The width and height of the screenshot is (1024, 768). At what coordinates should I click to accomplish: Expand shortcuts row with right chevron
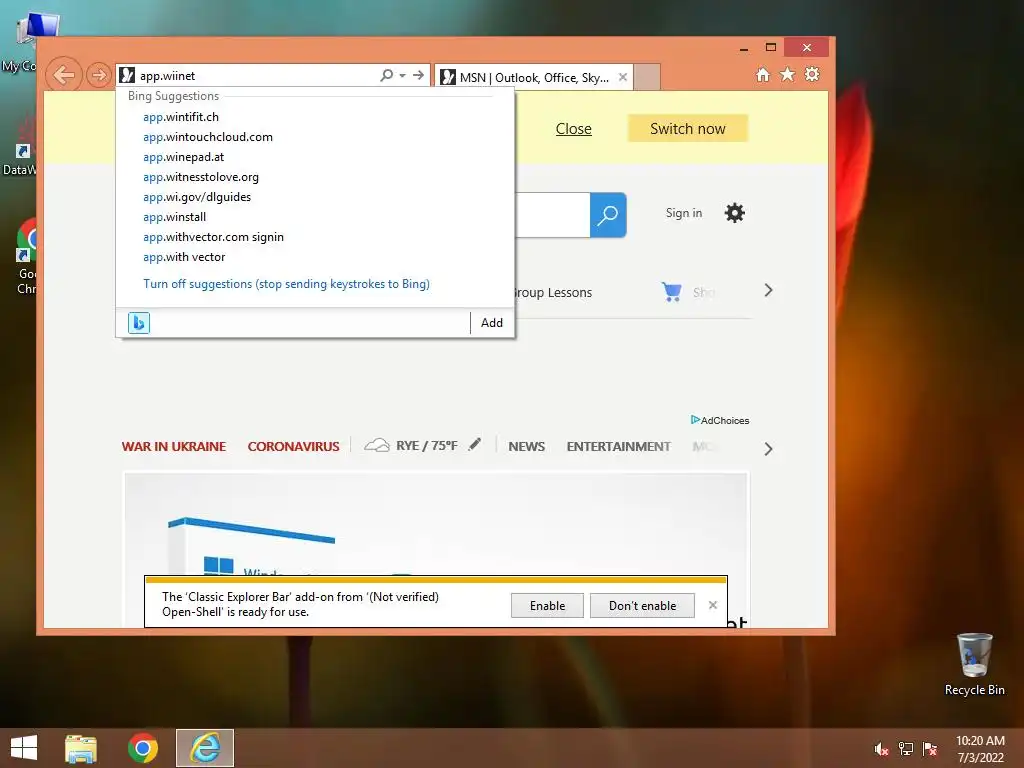point(769,291)
